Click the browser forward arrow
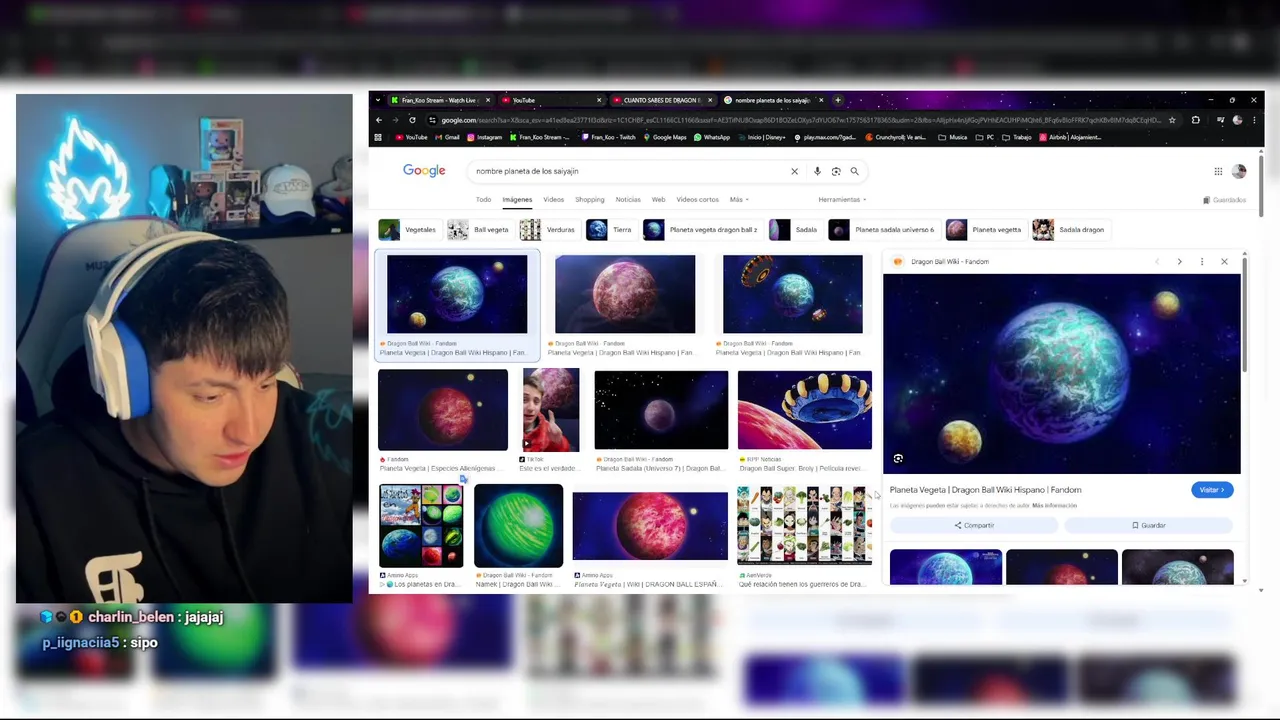 pos(395,120)
